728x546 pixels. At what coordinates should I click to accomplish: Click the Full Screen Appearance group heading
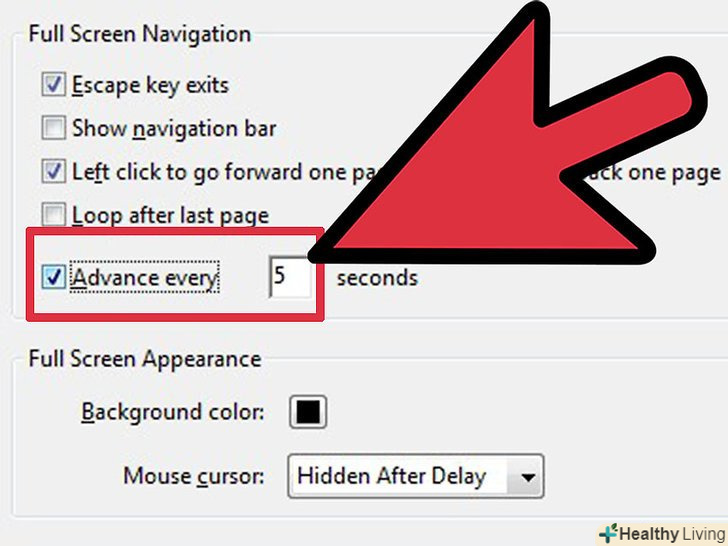click(x=145, y=359)
